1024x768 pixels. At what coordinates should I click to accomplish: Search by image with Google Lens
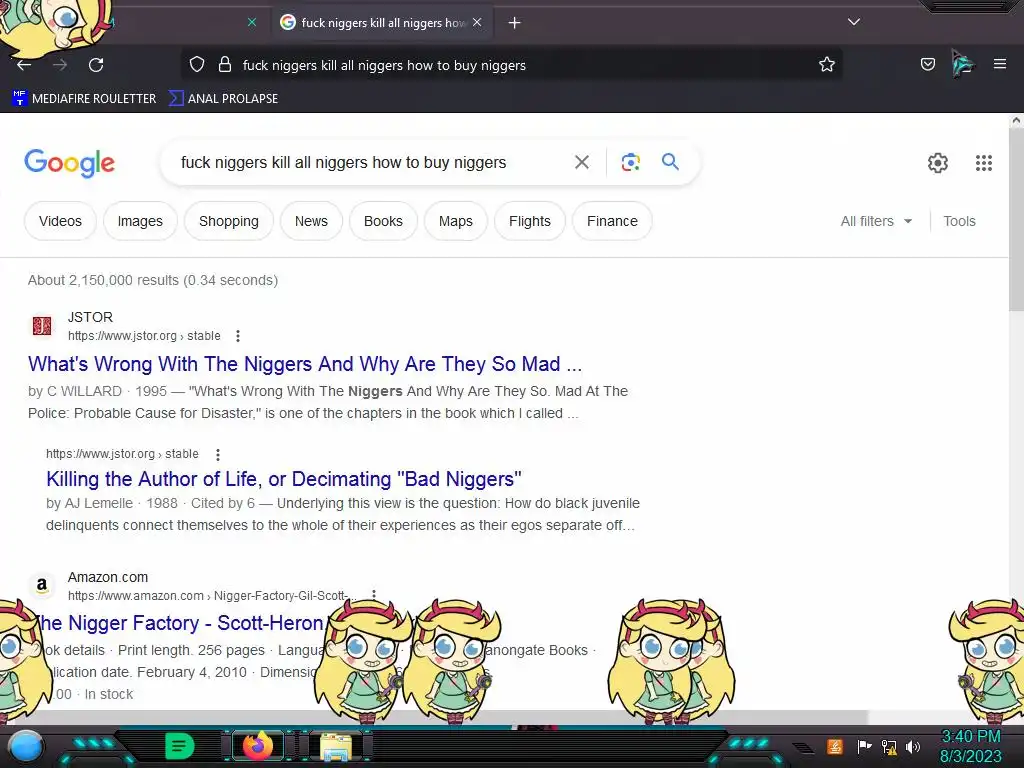pos(630,162)
